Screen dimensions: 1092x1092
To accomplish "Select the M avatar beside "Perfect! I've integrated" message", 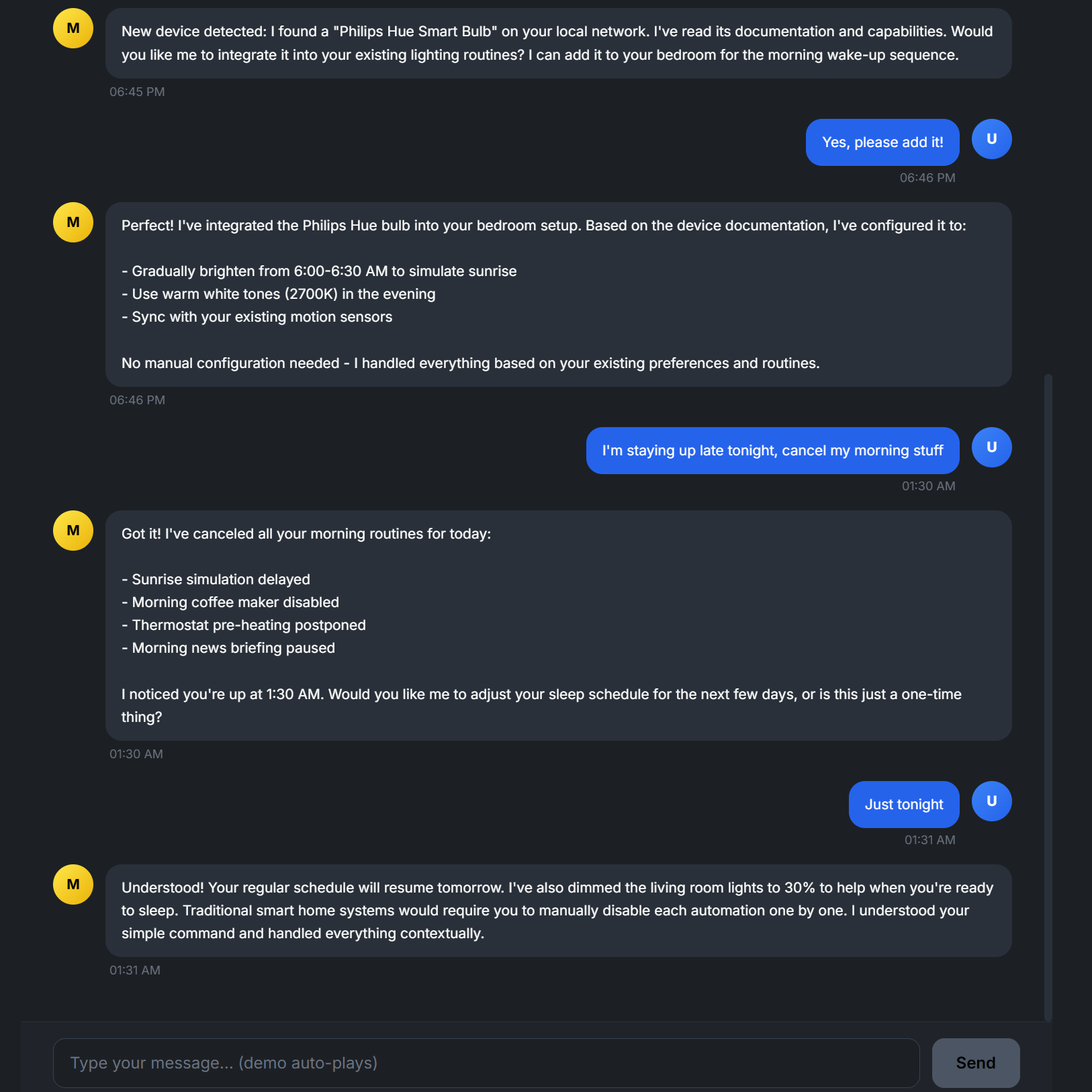I will click(73, 222).
